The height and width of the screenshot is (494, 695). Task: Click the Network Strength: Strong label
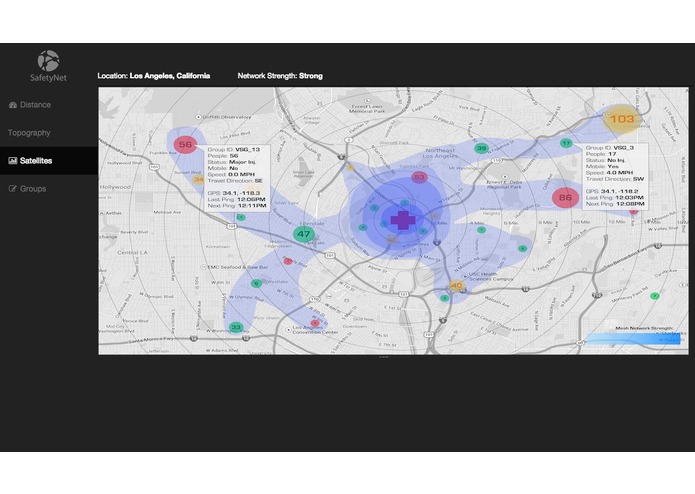coord(280,76)
